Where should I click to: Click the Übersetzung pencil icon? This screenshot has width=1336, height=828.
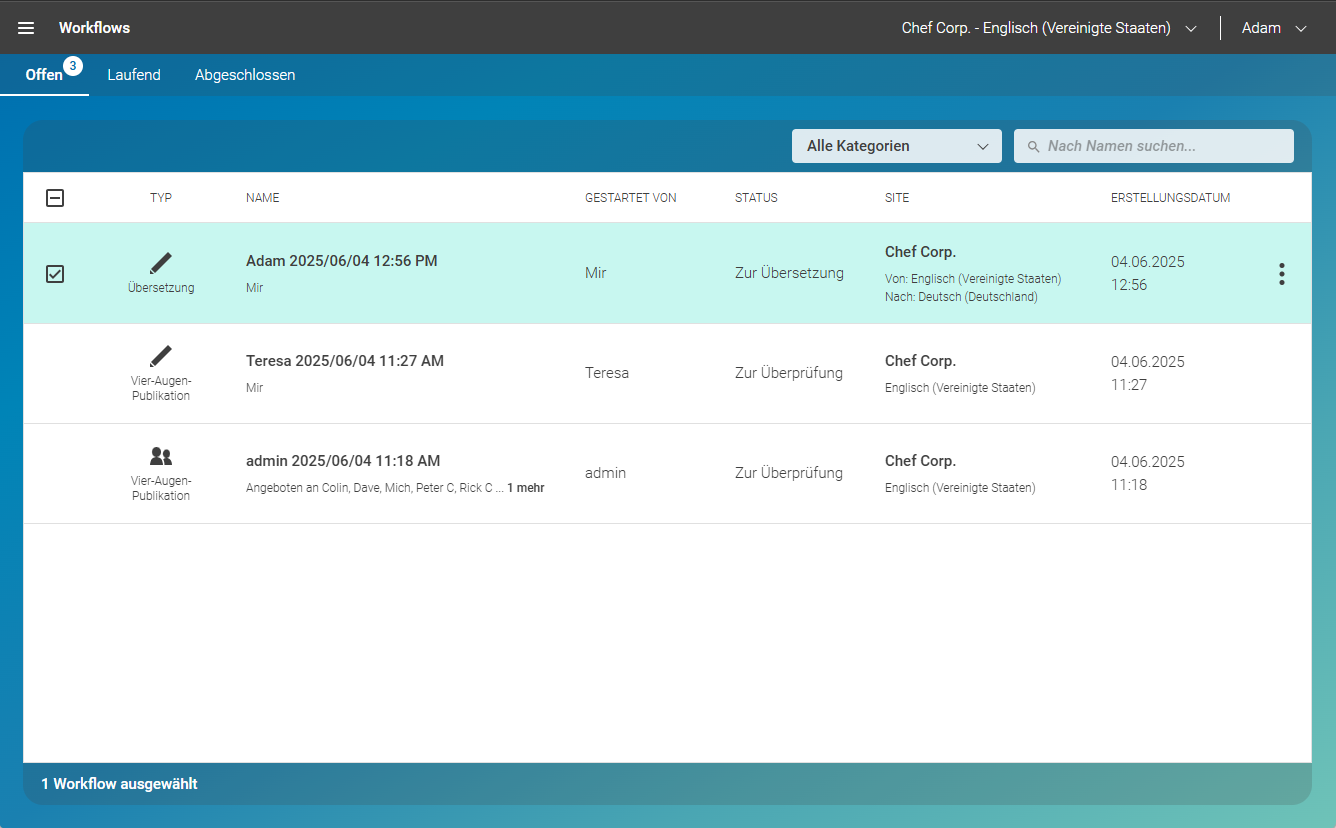click(x=160, y=264)
